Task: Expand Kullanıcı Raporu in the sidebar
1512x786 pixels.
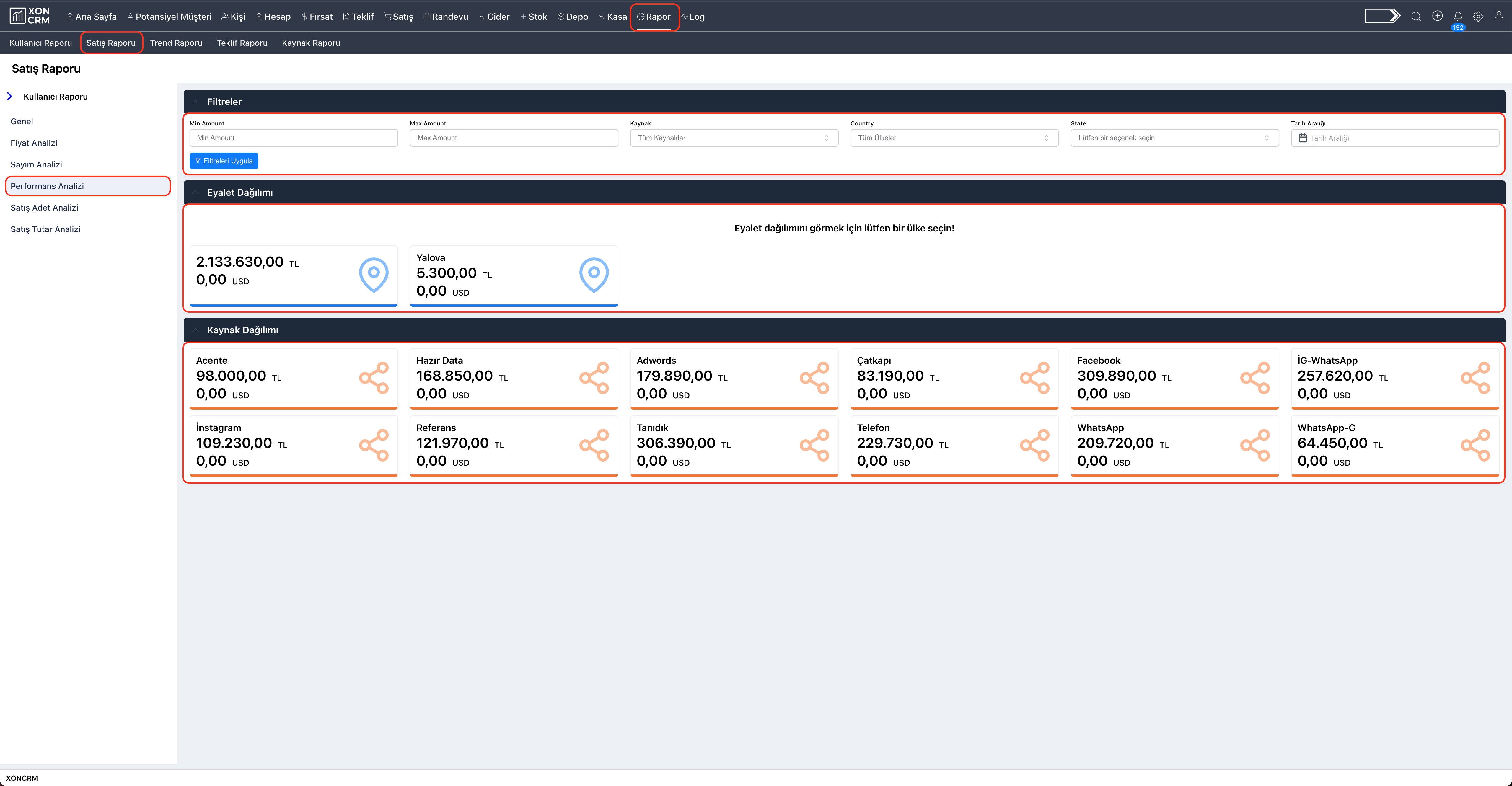Action: (x=10, y=96)
